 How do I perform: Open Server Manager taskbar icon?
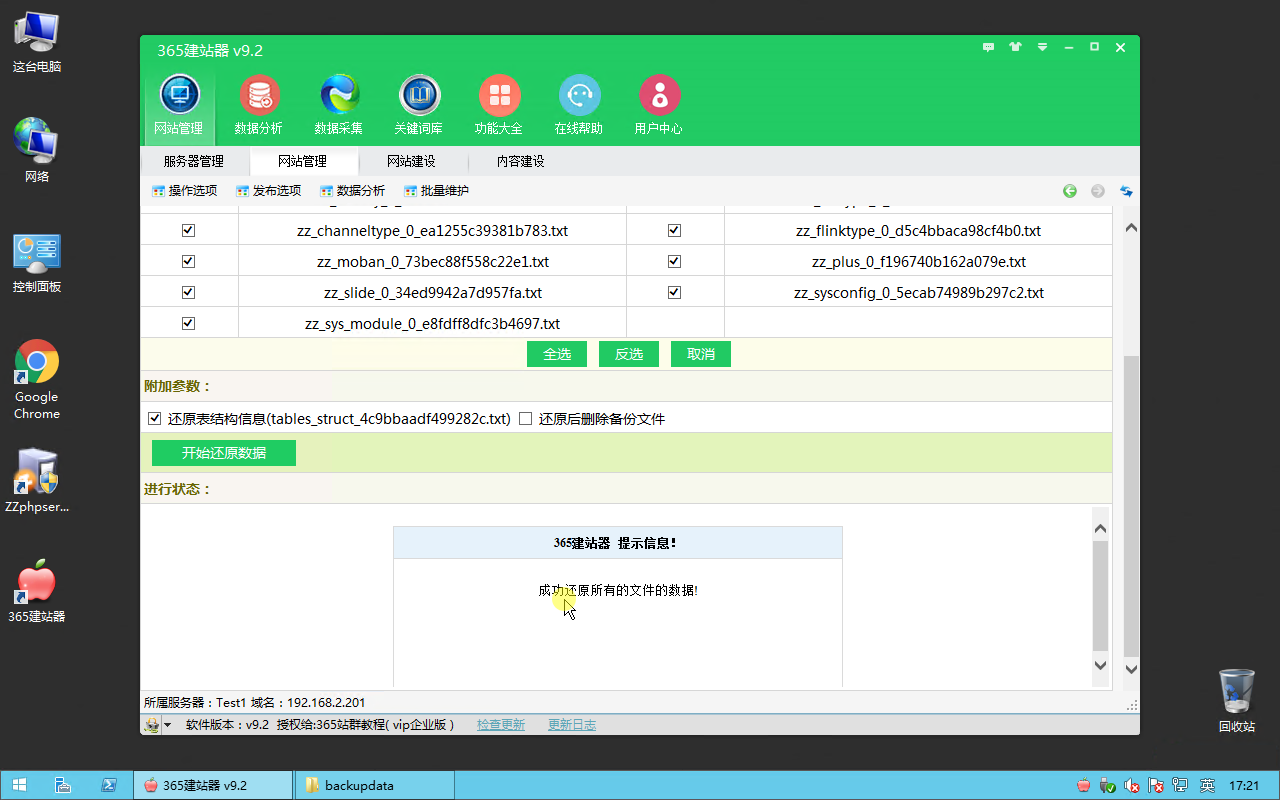click(x=62, y=785)
